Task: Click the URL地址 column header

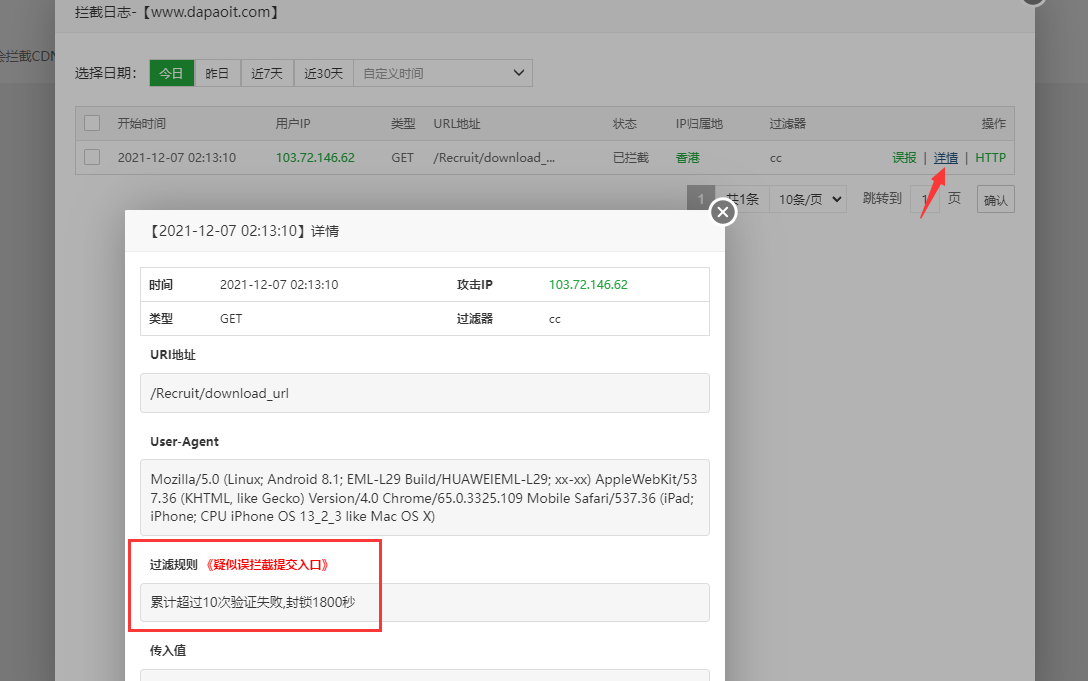Action: 457,124
